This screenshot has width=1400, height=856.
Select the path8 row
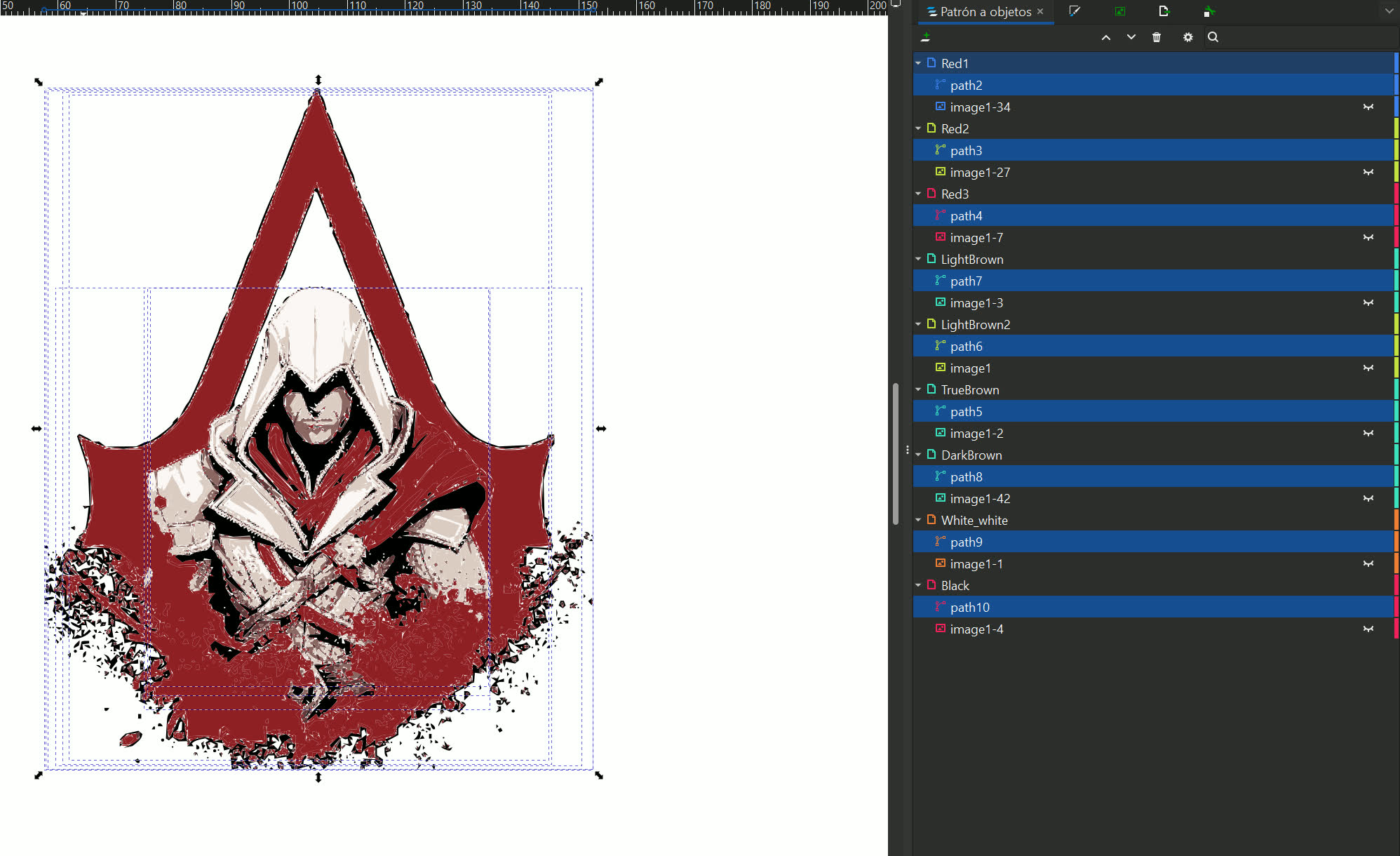[1153, 476]
